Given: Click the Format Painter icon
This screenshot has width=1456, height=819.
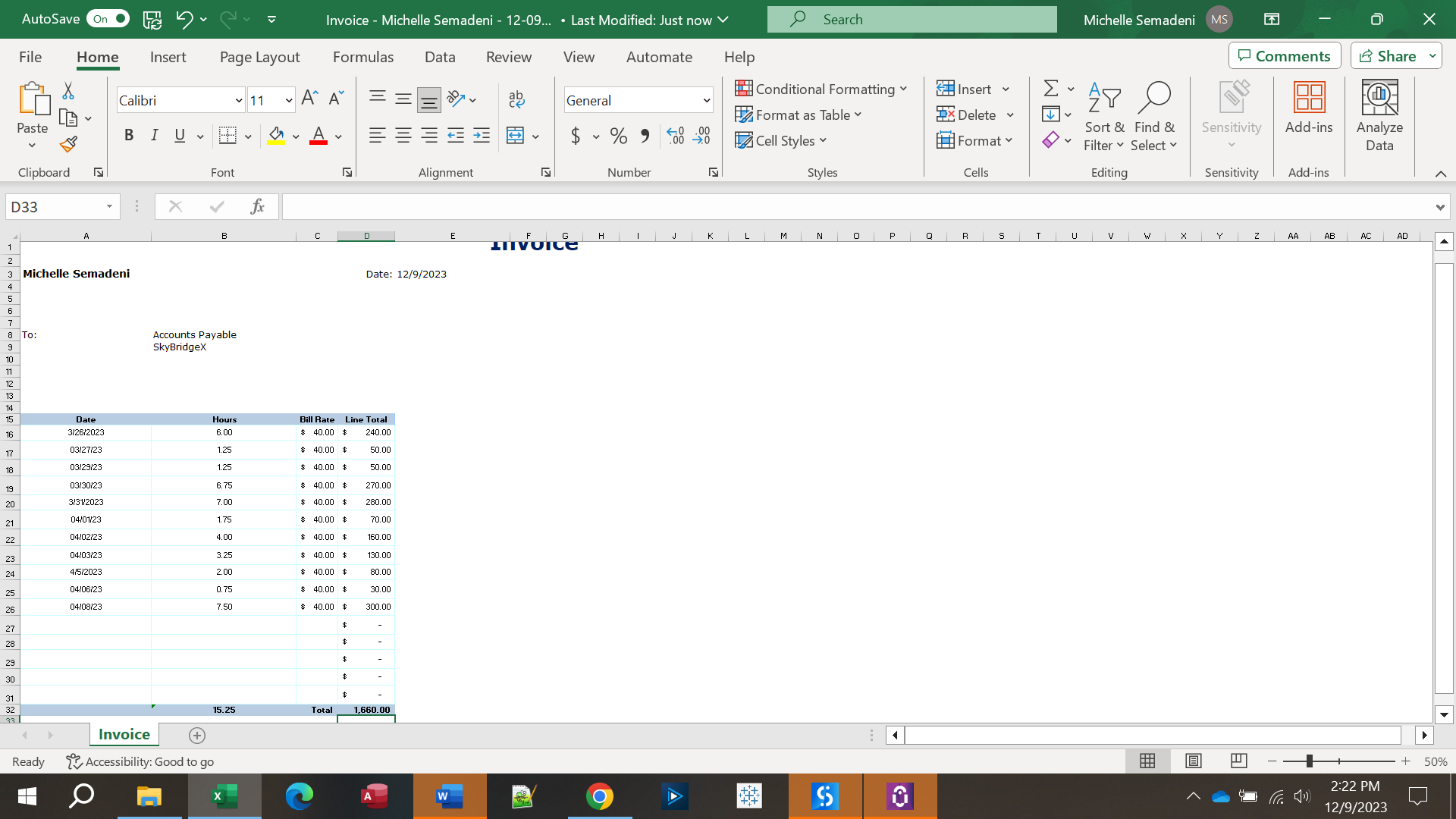Looking at the screenshot, I should 69,144.
